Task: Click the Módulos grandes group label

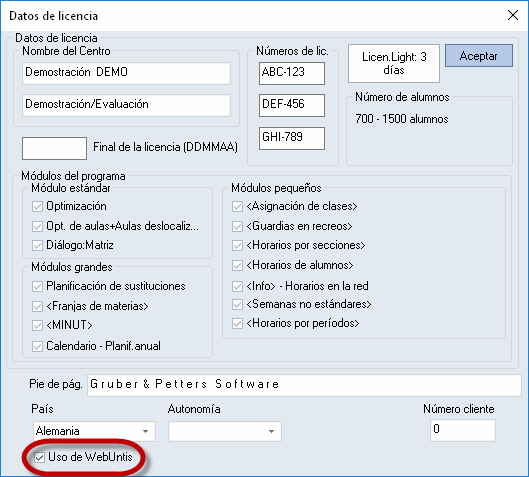Action: click(x=72, y=267)
